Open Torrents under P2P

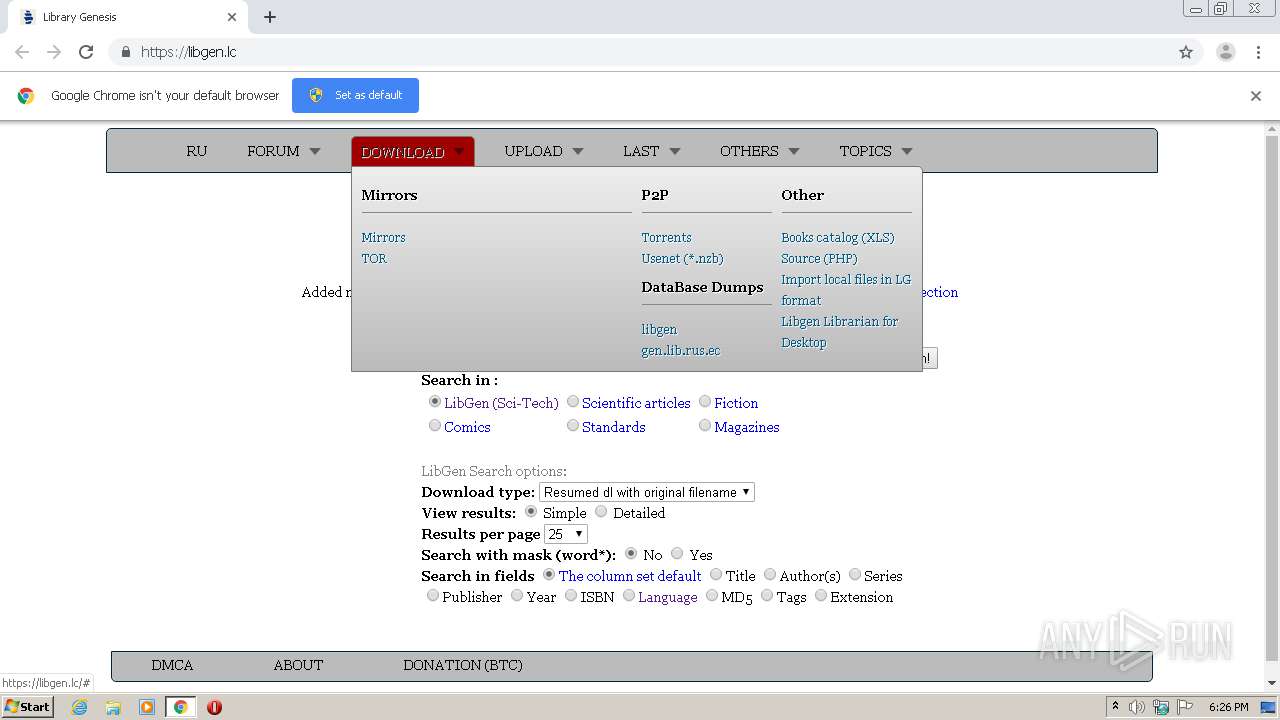pyautogui.click(x=666, y=237)
